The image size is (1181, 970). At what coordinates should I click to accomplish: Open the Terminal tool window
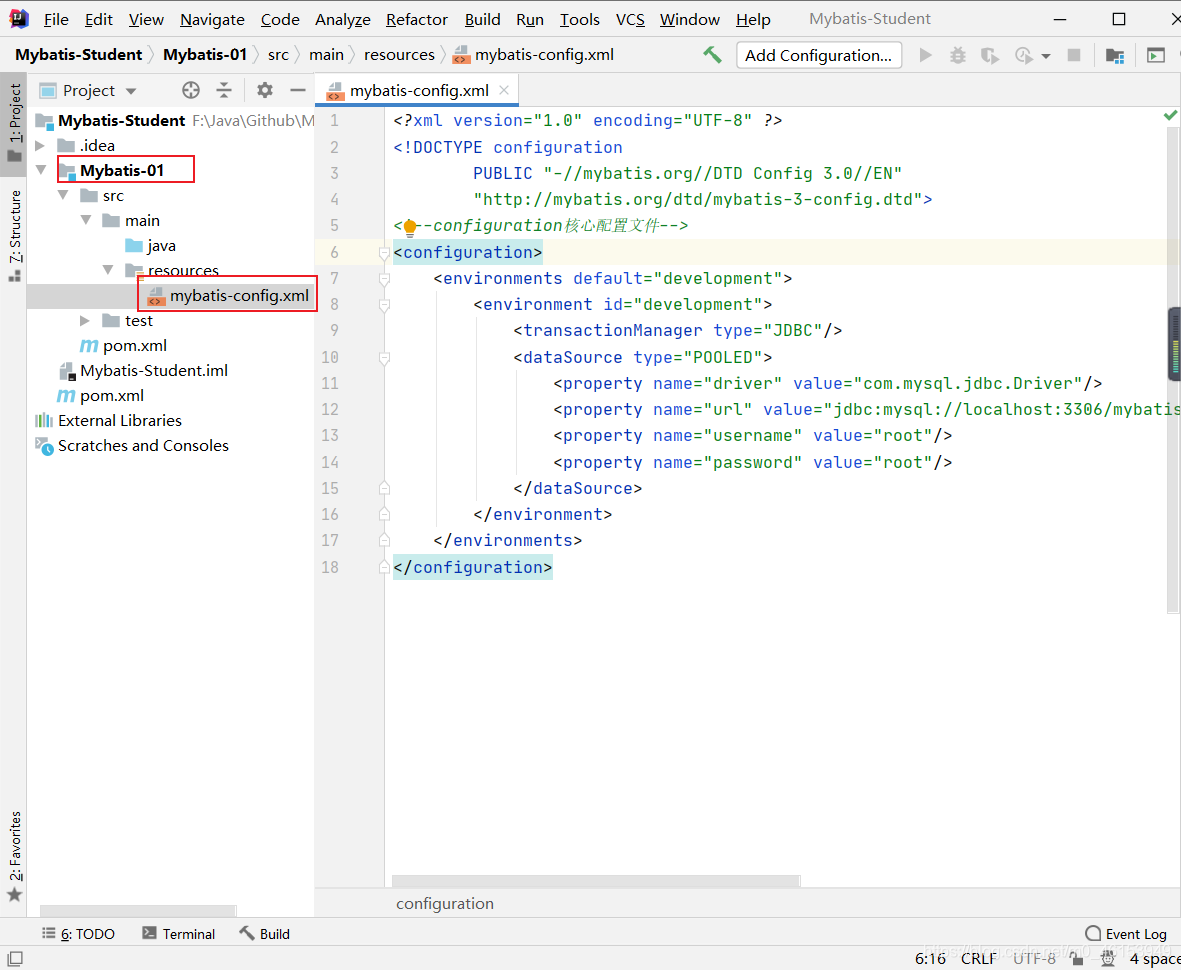[178, 934]
